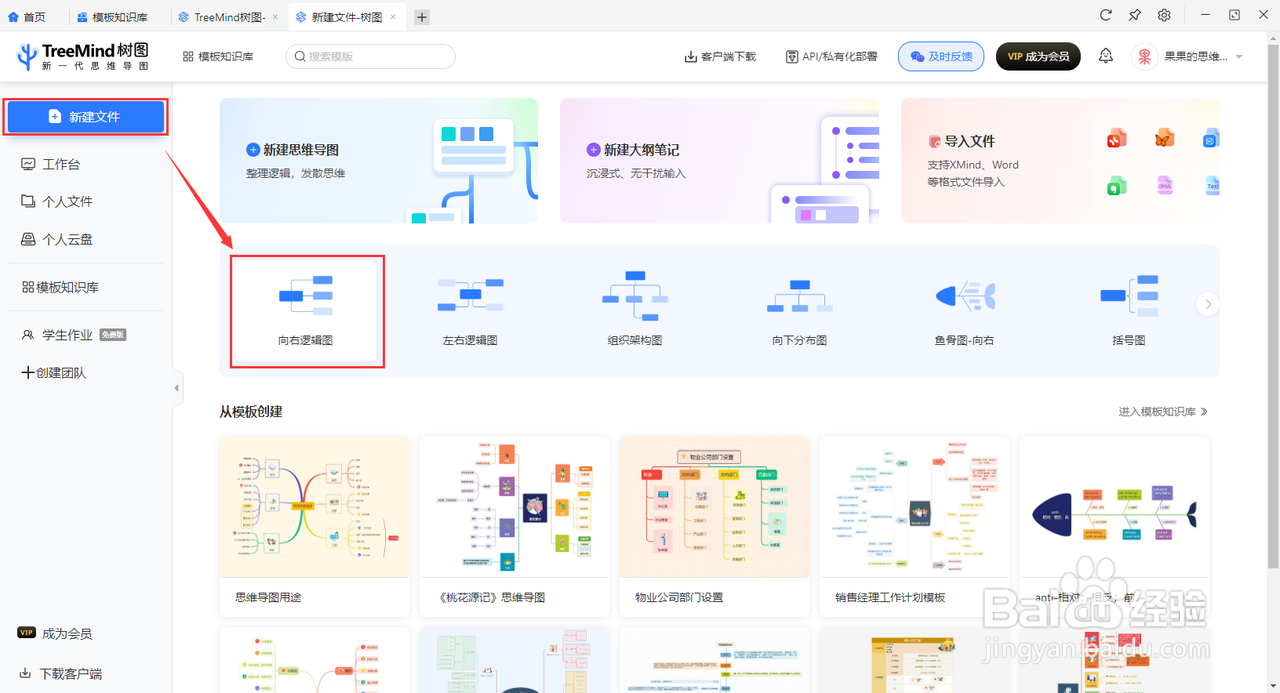Click the 及时反馈 feedback button

940,56
